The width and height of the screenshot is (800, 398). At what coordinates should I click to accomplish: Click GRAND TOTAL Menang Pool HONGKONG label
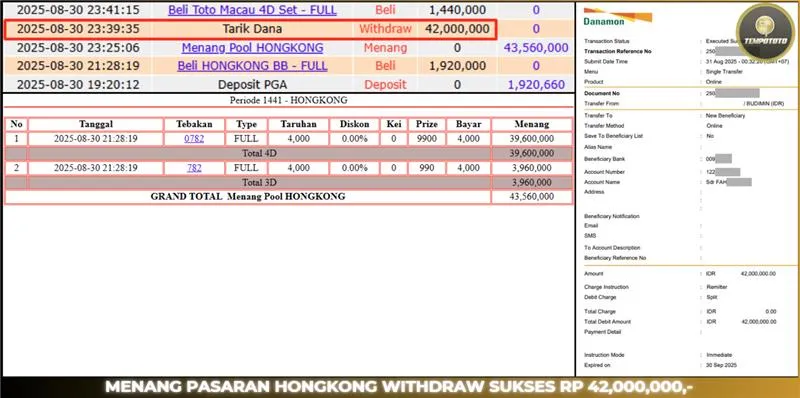(248, 196)
